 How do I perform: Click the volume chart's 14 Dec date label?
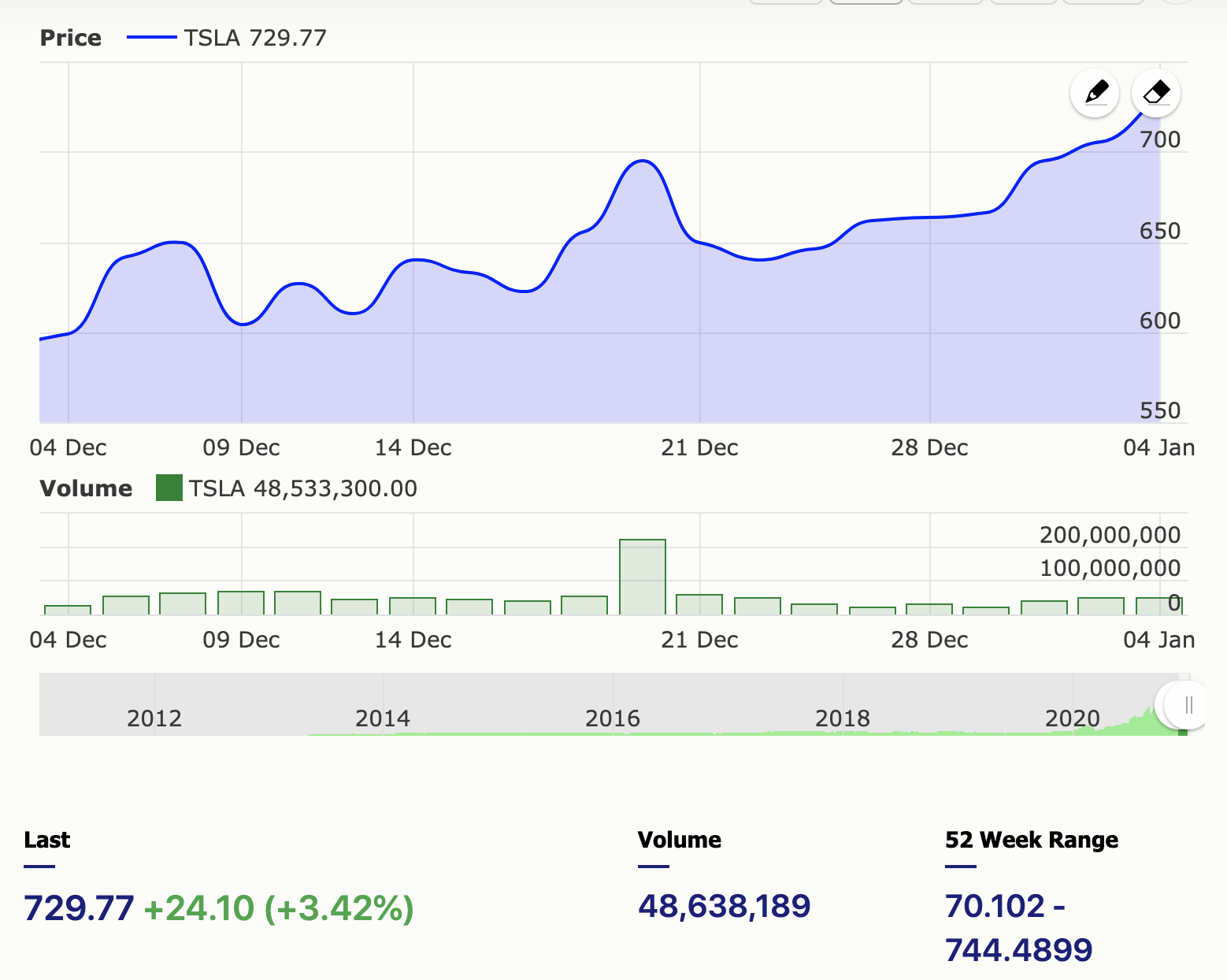point(413,640)
